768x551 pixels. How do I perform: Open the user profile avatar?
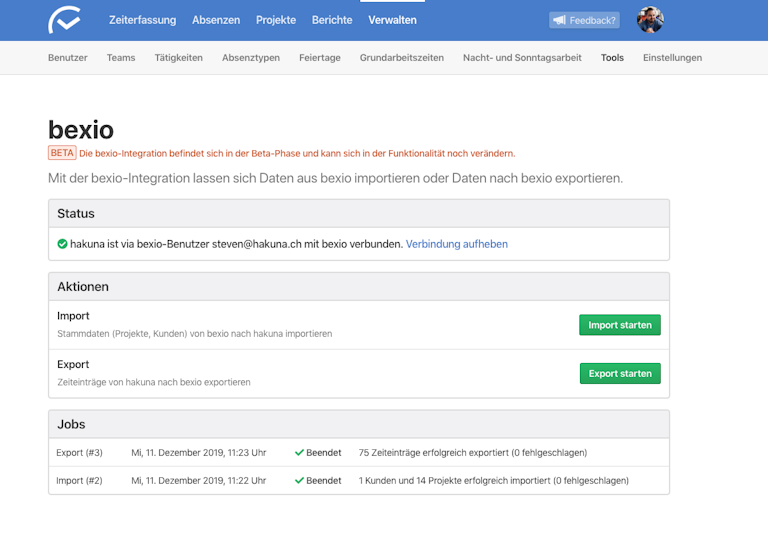pos(650,20)
